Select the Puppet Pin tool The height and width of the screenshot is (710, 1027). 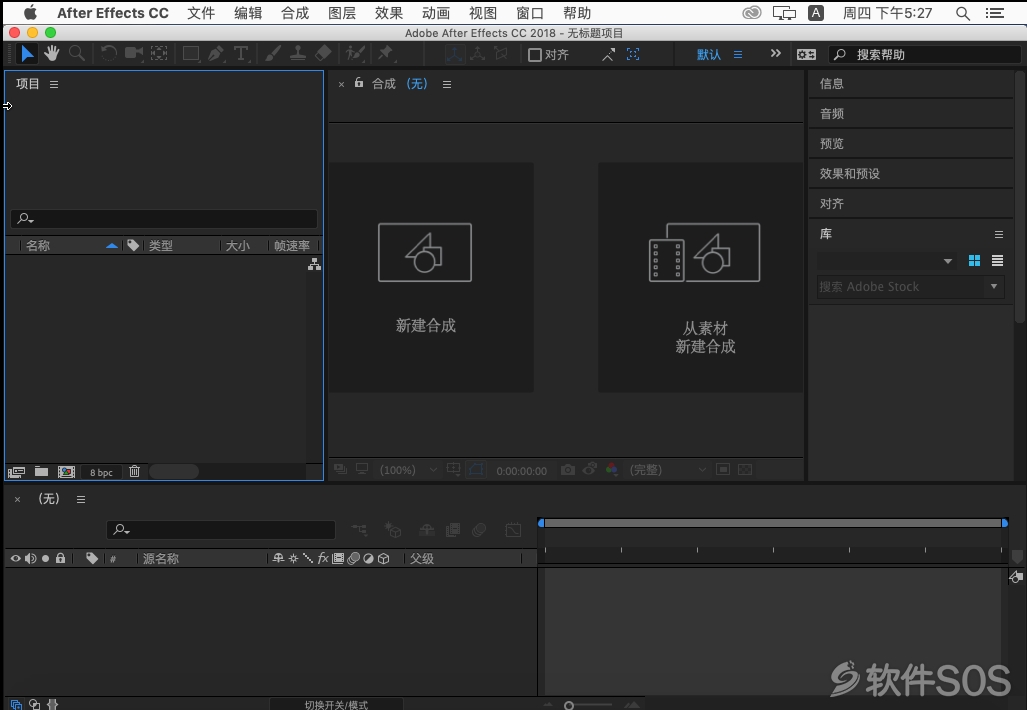pos(385,54)
